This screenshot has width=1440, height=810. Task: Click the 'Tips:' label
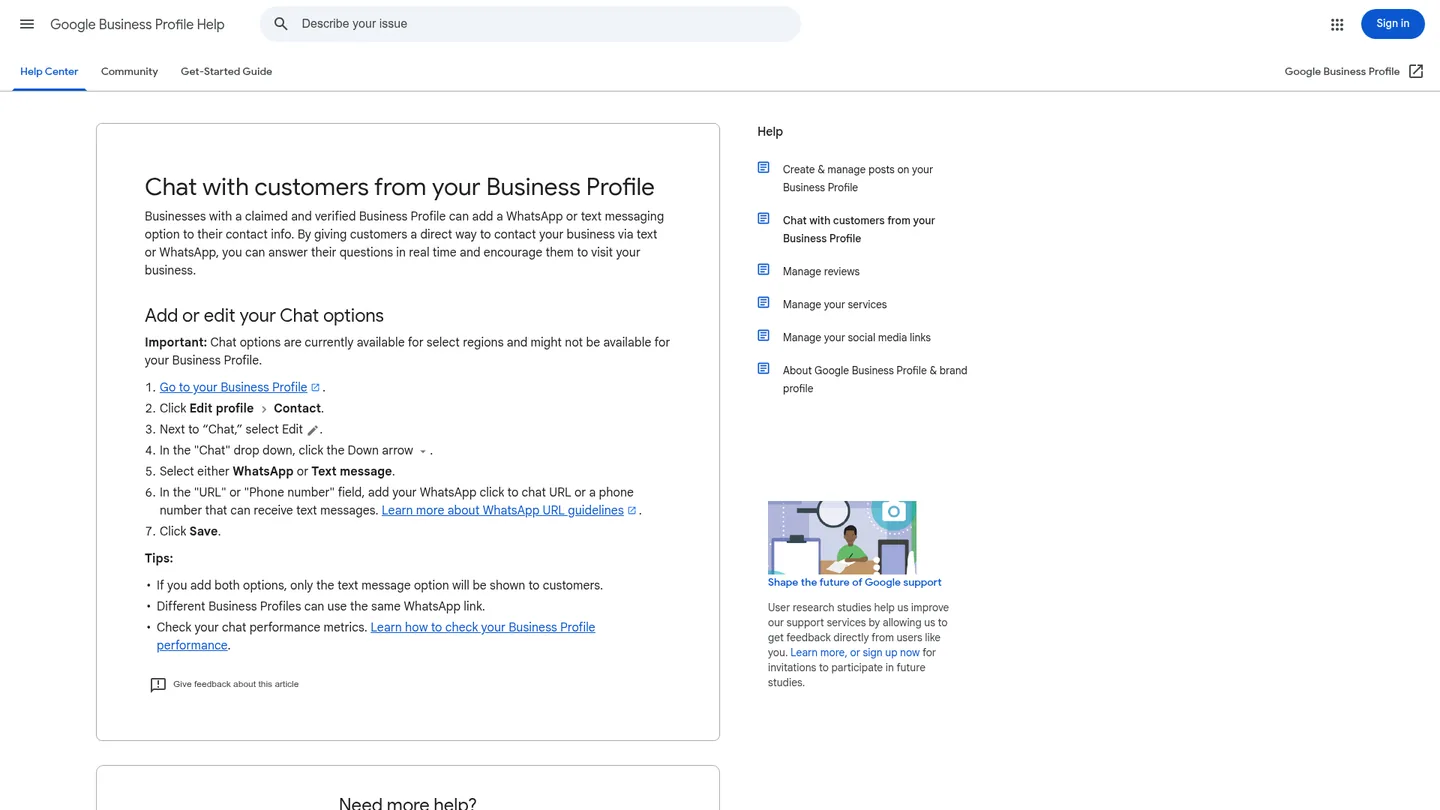pos(159,558)
